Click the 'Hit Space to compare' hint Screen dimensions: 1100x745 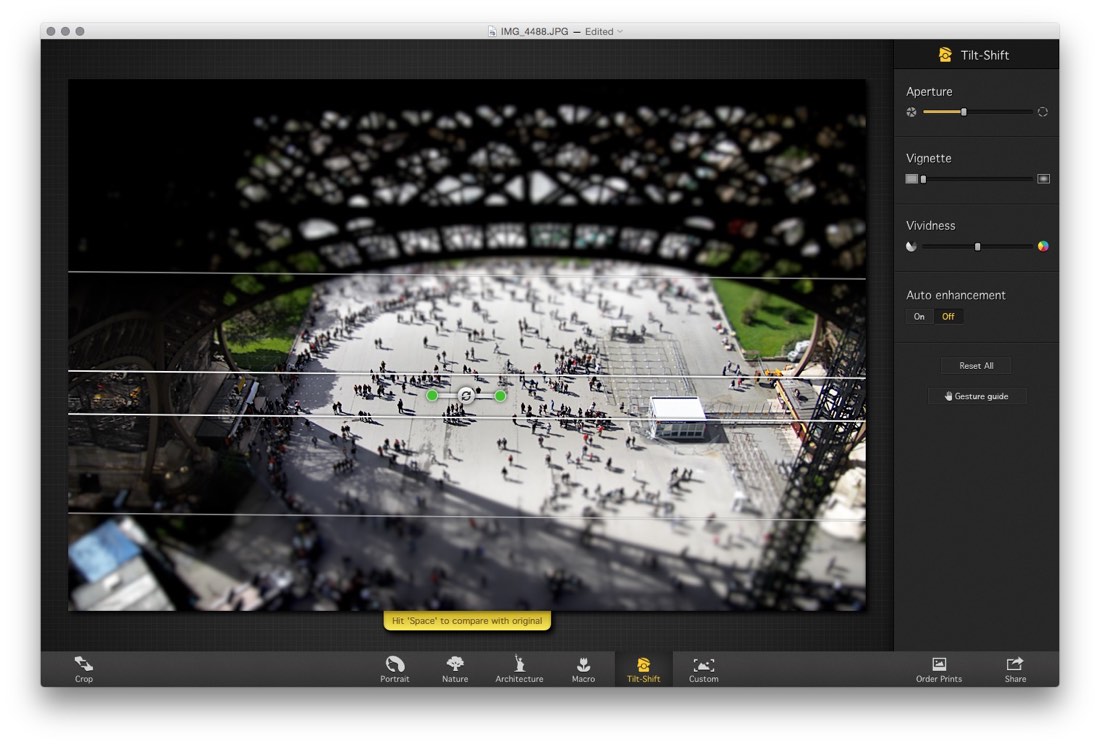point(467,621)
